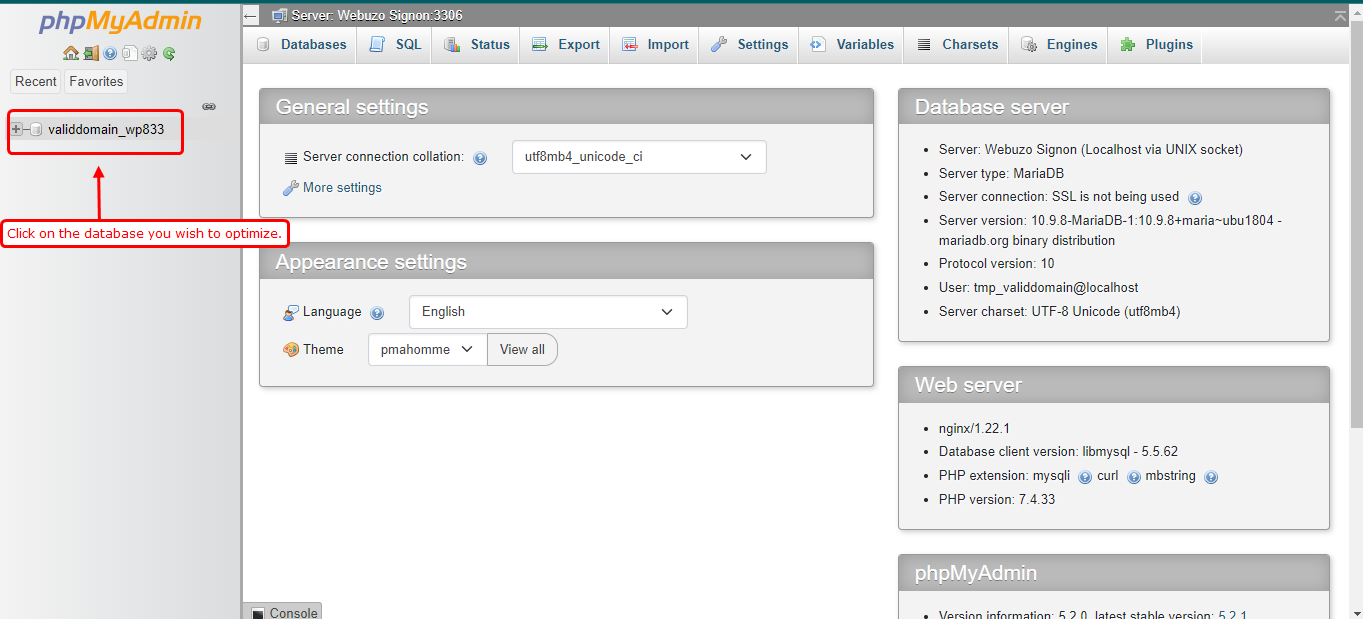Reload navigation panel with green refresh icon

tap(169, 54)
